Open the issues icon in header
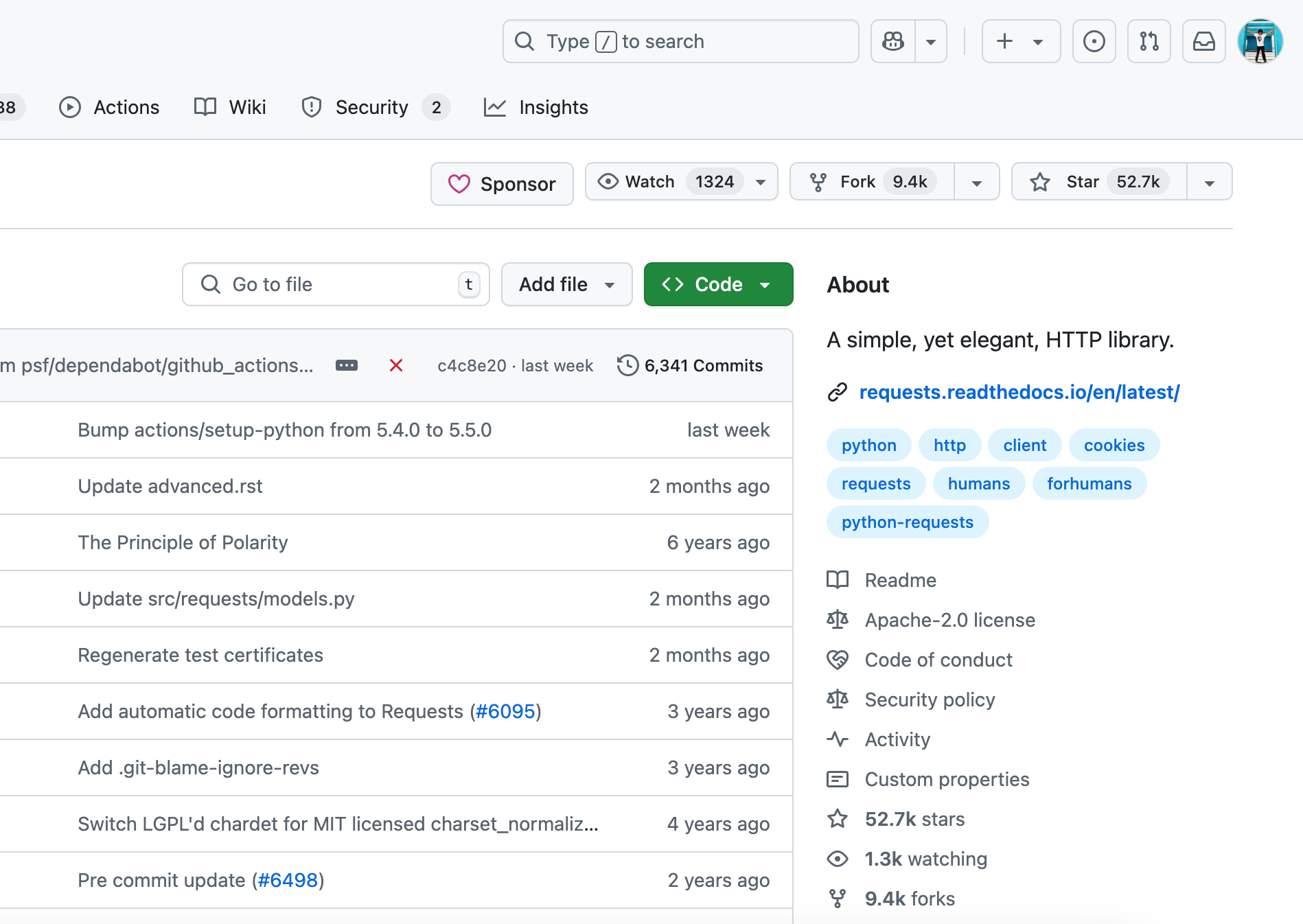 pos(1094,41)
